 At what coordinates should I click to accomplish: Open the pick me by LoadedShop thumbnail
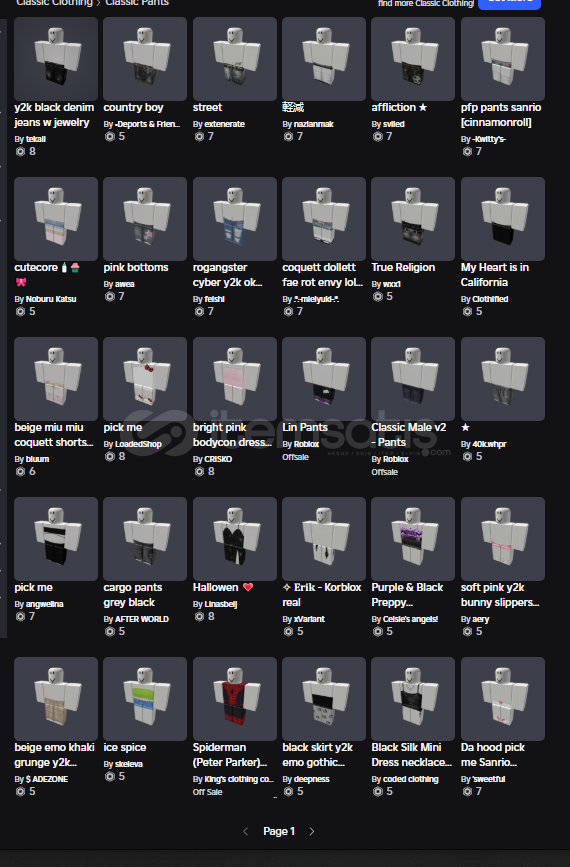[145, 379]
